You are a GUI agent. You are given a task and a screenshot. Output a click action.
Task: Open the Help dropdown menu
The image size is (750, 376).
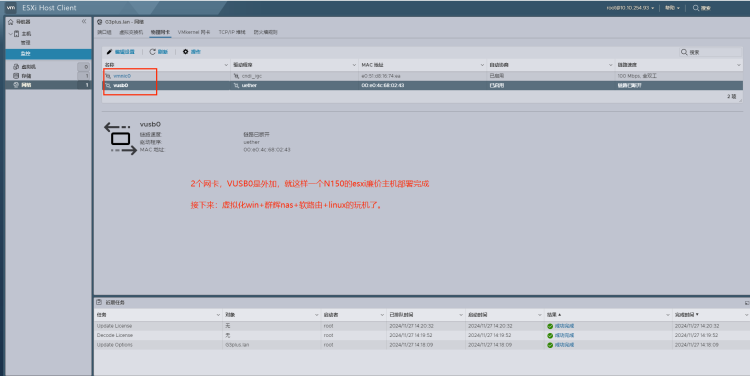tap(673, 8)
